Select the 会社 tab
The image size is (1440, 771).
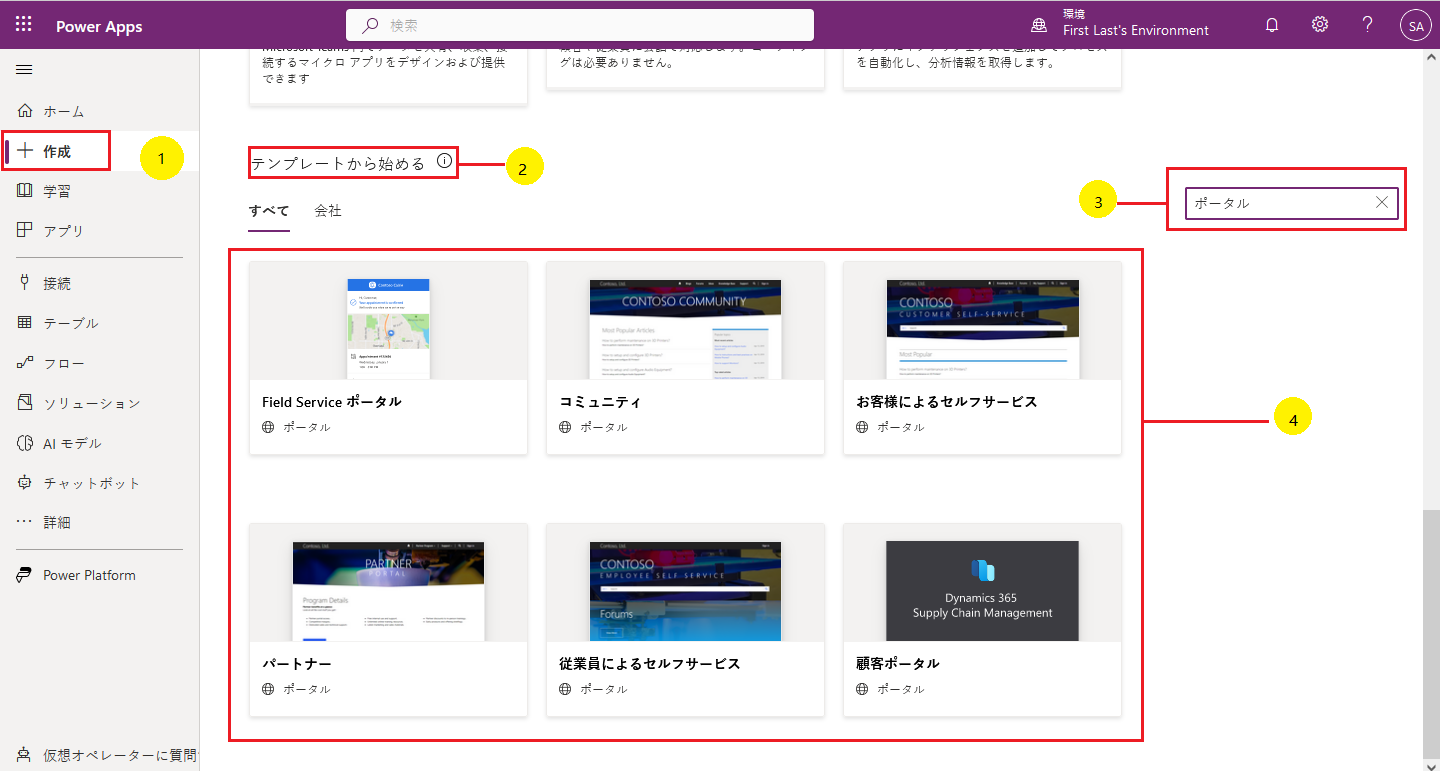tap(328, 211)
